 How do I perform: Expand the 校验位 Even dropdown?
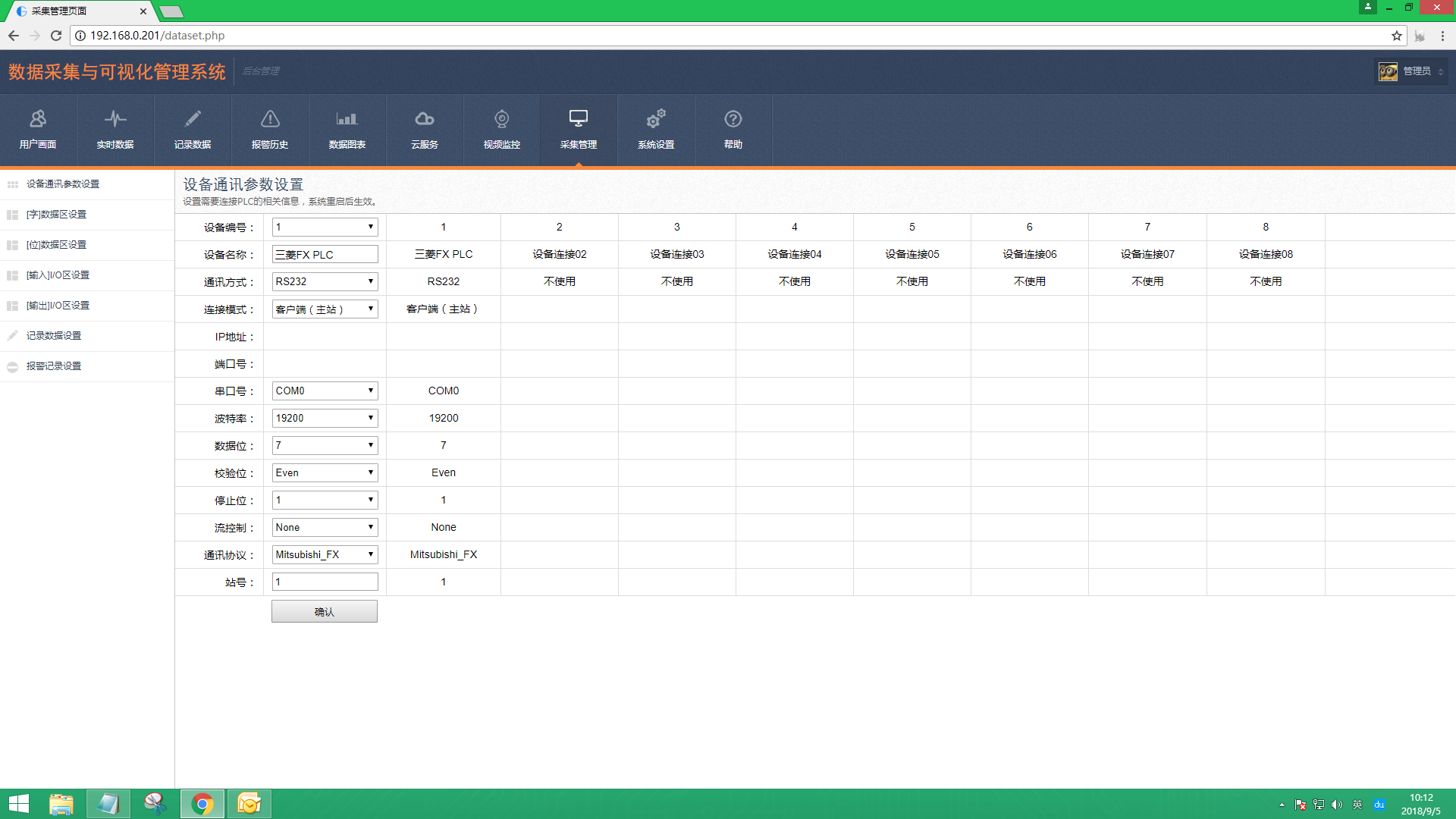(x=325, y=472)
